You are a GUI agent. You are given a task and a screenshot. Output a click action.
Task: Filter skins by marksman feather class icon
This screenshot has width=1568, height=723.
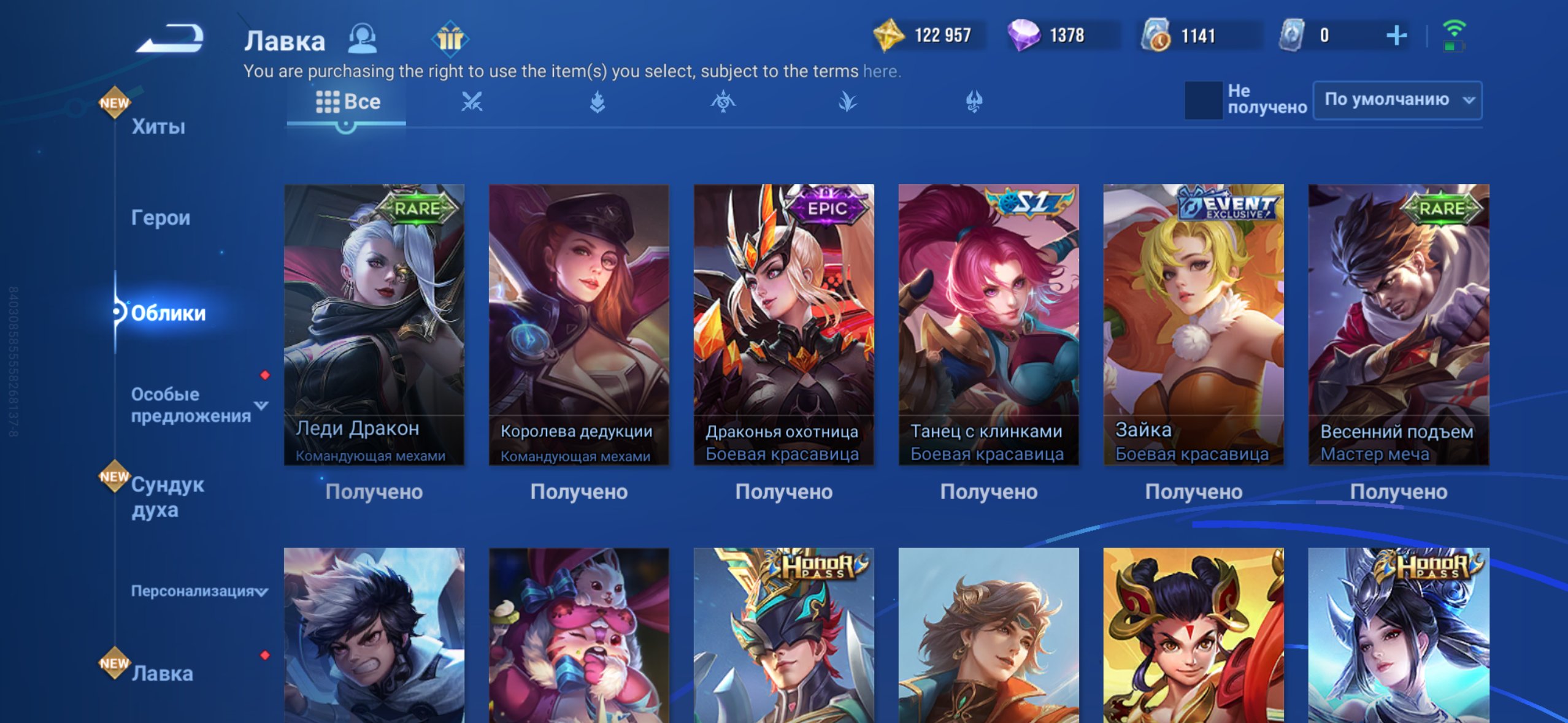click(848, 101)
